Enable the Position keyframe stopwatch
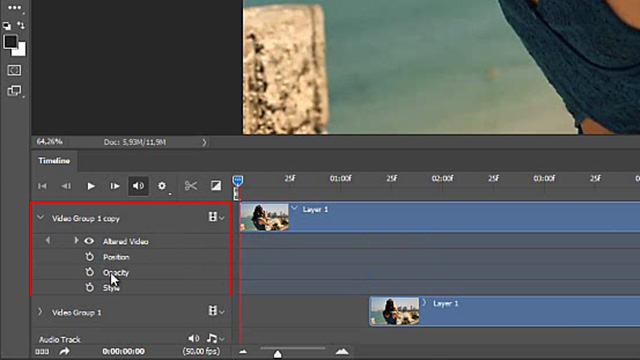 point(89,257)
